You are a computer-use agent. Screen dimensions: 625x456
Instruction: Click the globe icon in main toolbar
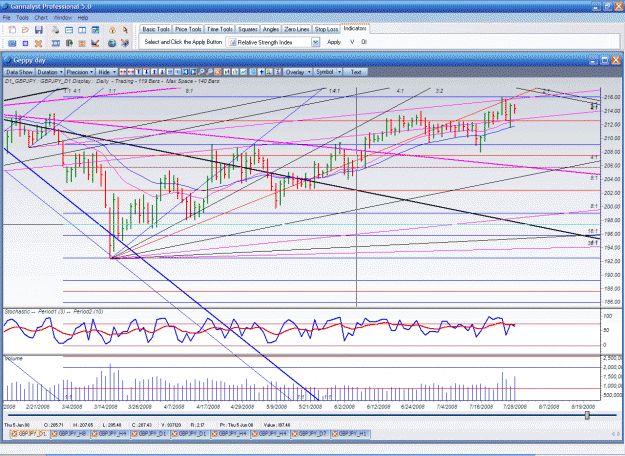point(112,43)
